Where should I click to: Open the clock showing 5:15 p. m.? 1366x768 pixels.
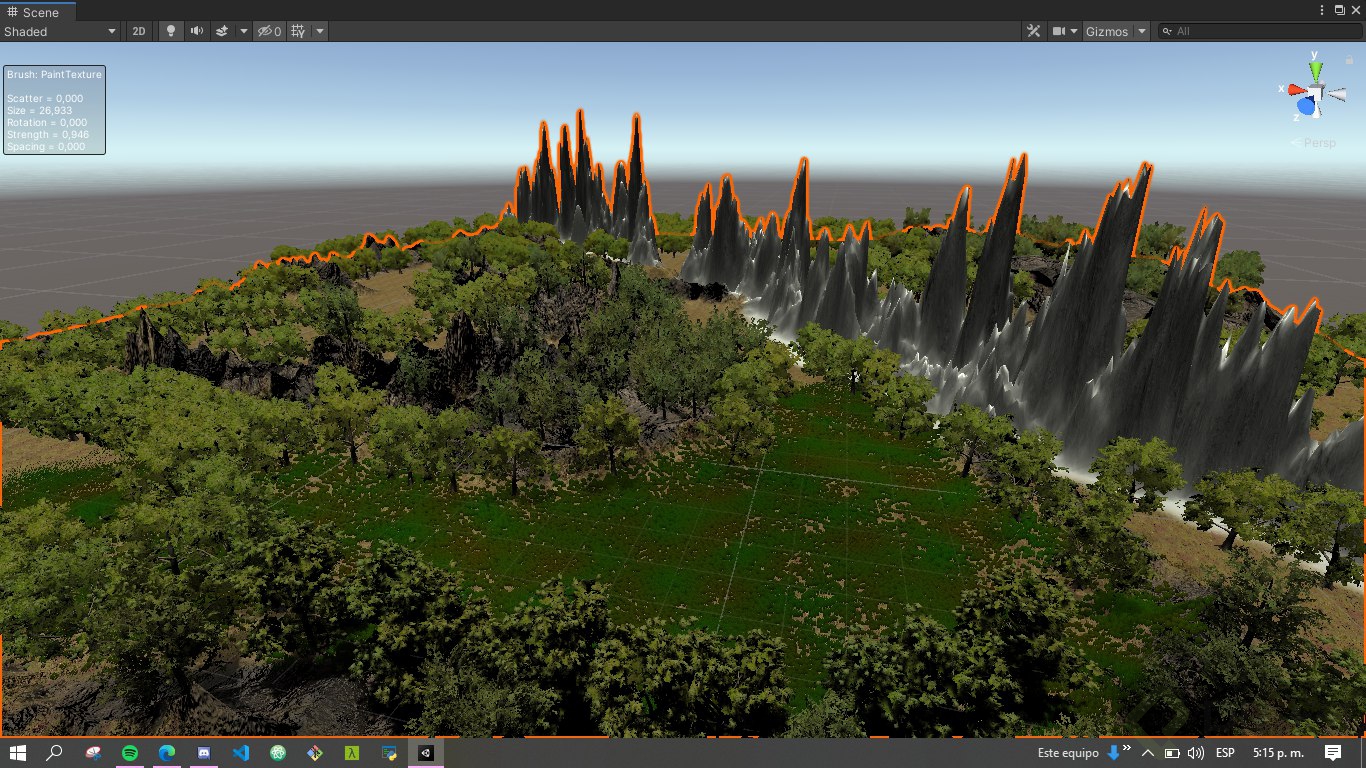pos(1277,753)
